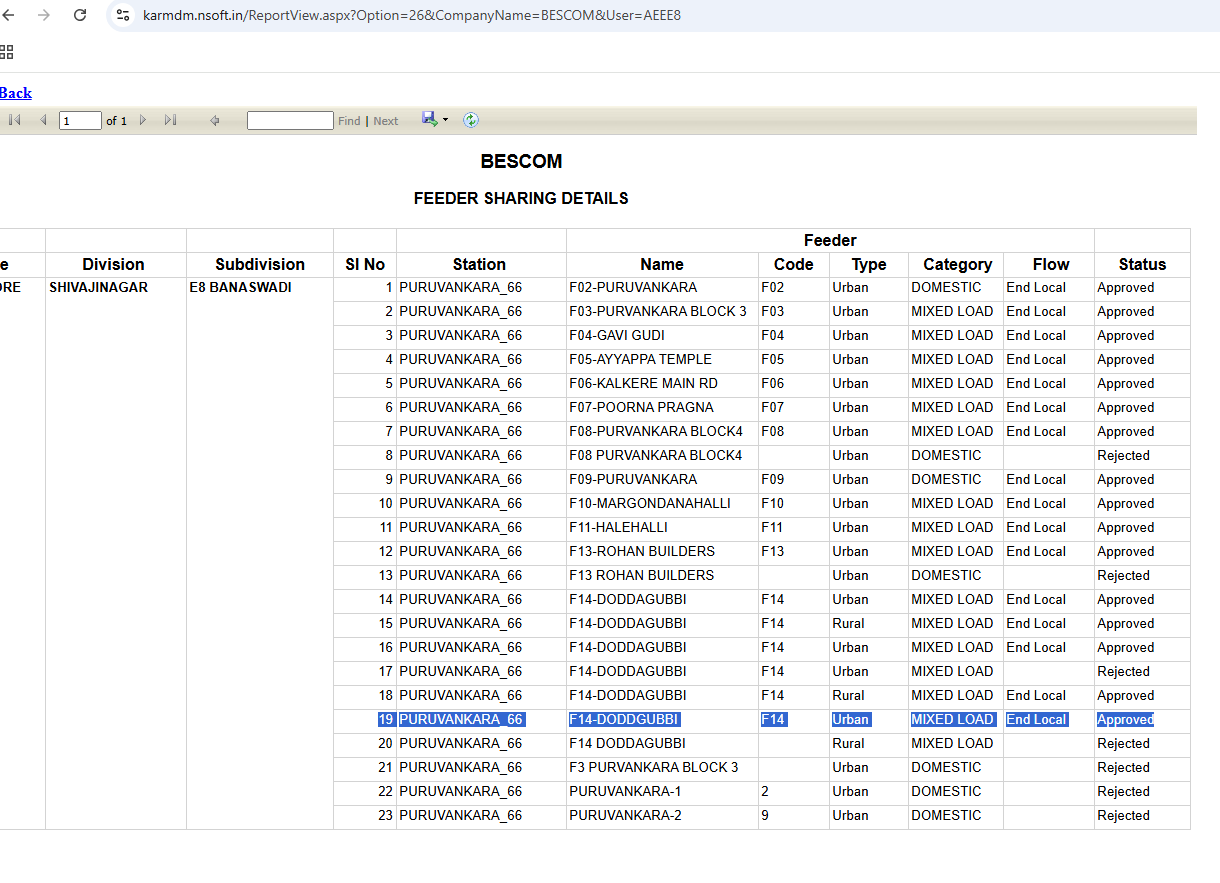The height and width of the screenshot is (883, 1220).
Task: Click feeder code F10
Action: click(x=773, y=504)
